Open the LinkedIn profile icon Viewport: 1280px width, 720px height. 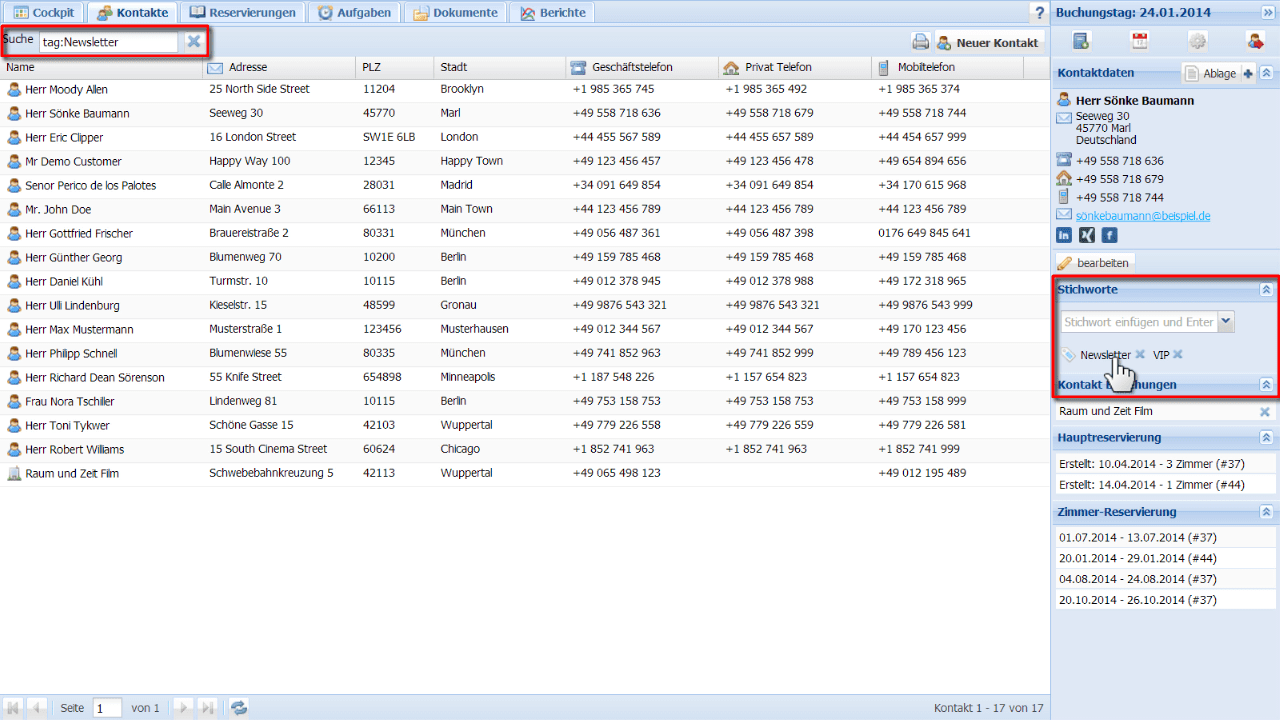pyautogui.click(x=1065, y=235)
